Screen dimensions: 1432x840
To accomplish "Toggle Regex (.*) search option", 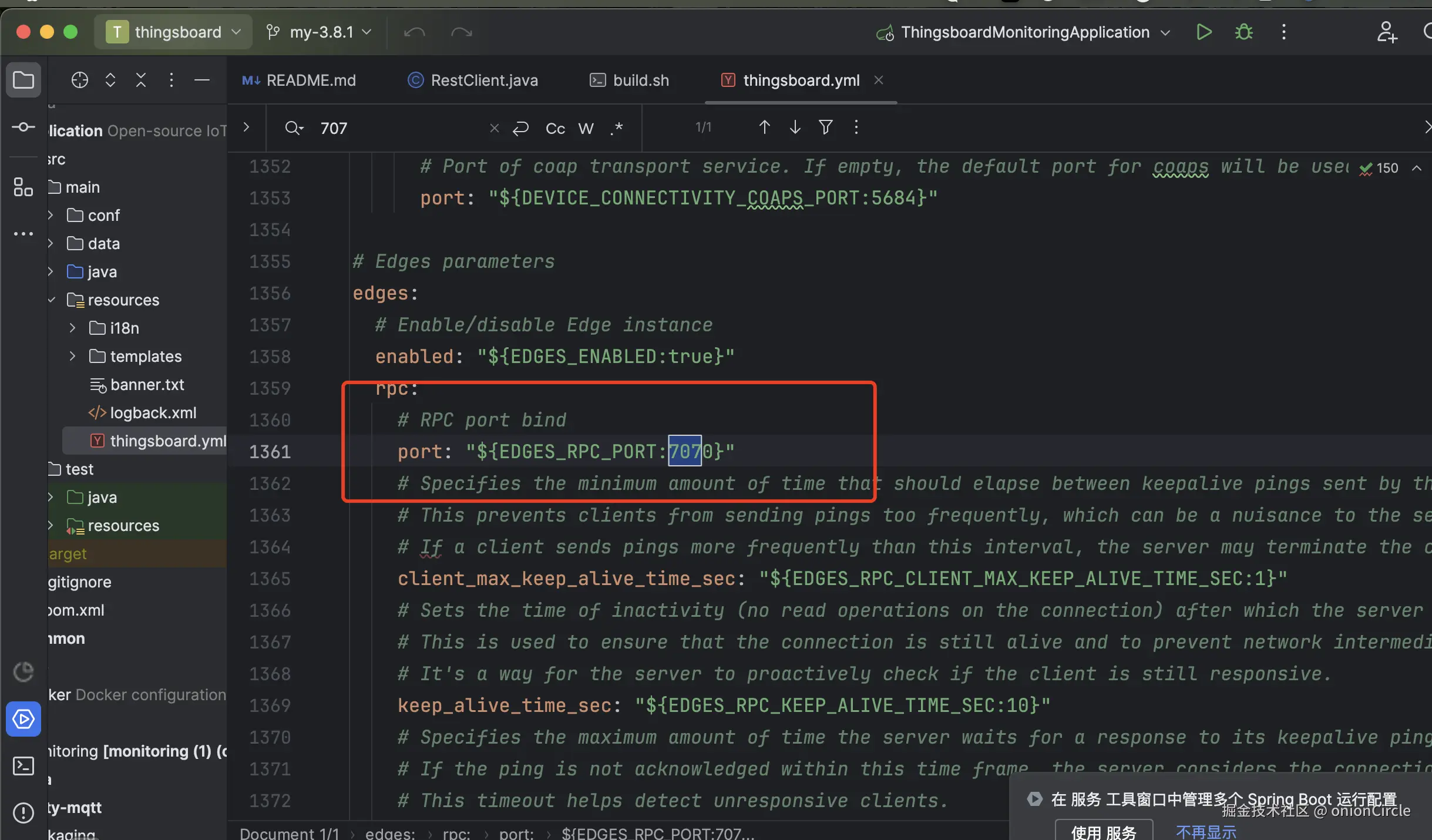I will (x=616, y=128).
